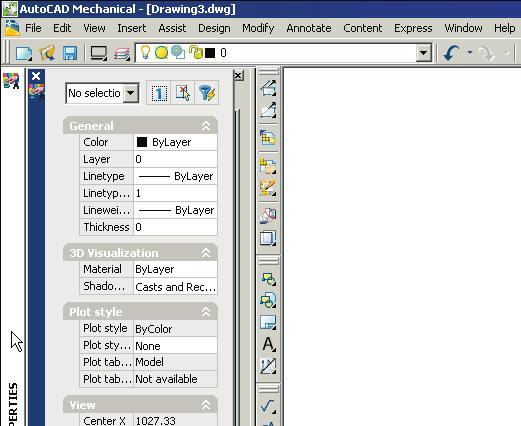The height and width of the screenshot is (426, 521).
Task: Open the Content menu
Action: tap(363, 28)
